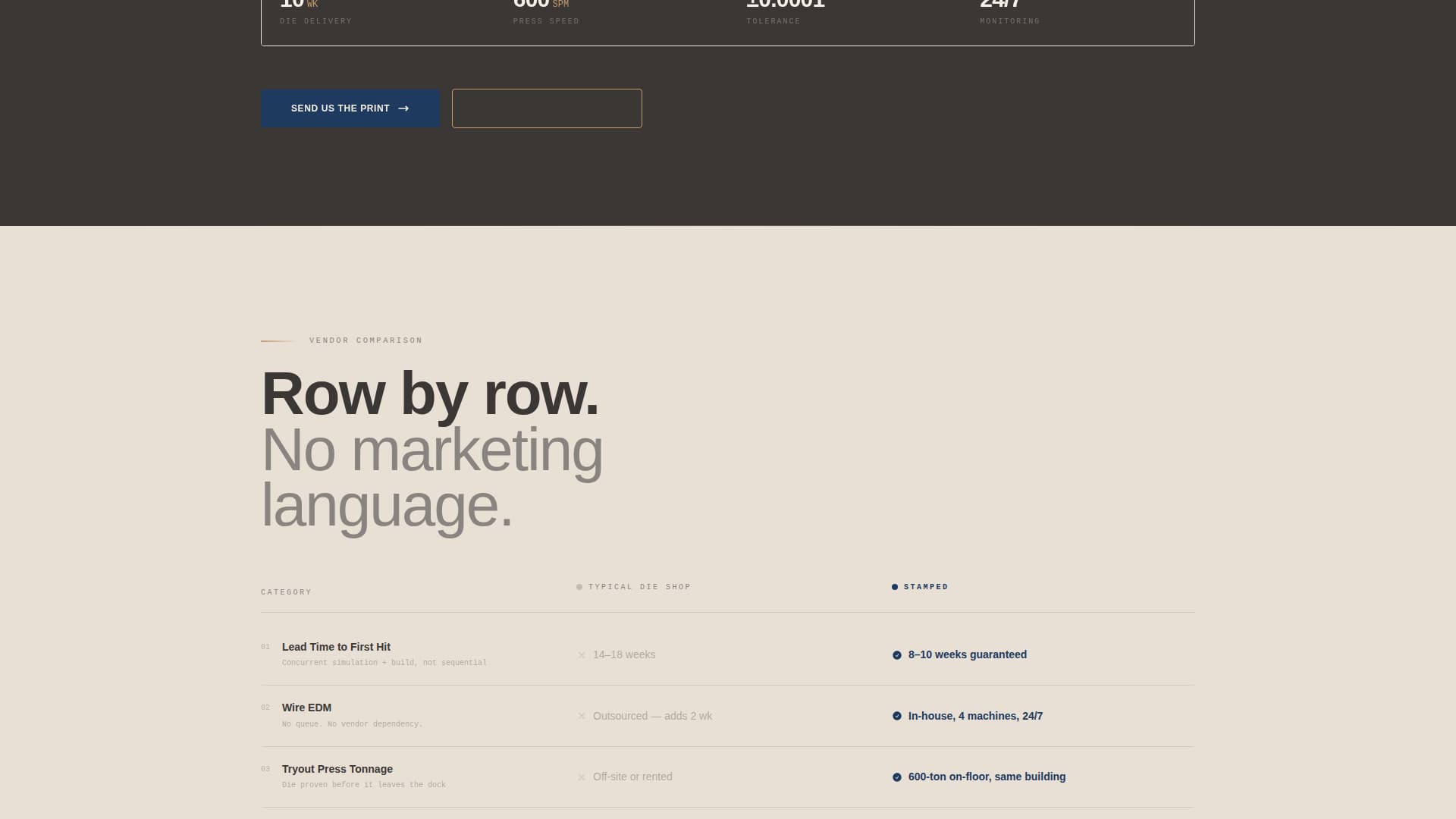Click the checkmark beside "8–10 weeks guaranteed"

click(897, 654)
